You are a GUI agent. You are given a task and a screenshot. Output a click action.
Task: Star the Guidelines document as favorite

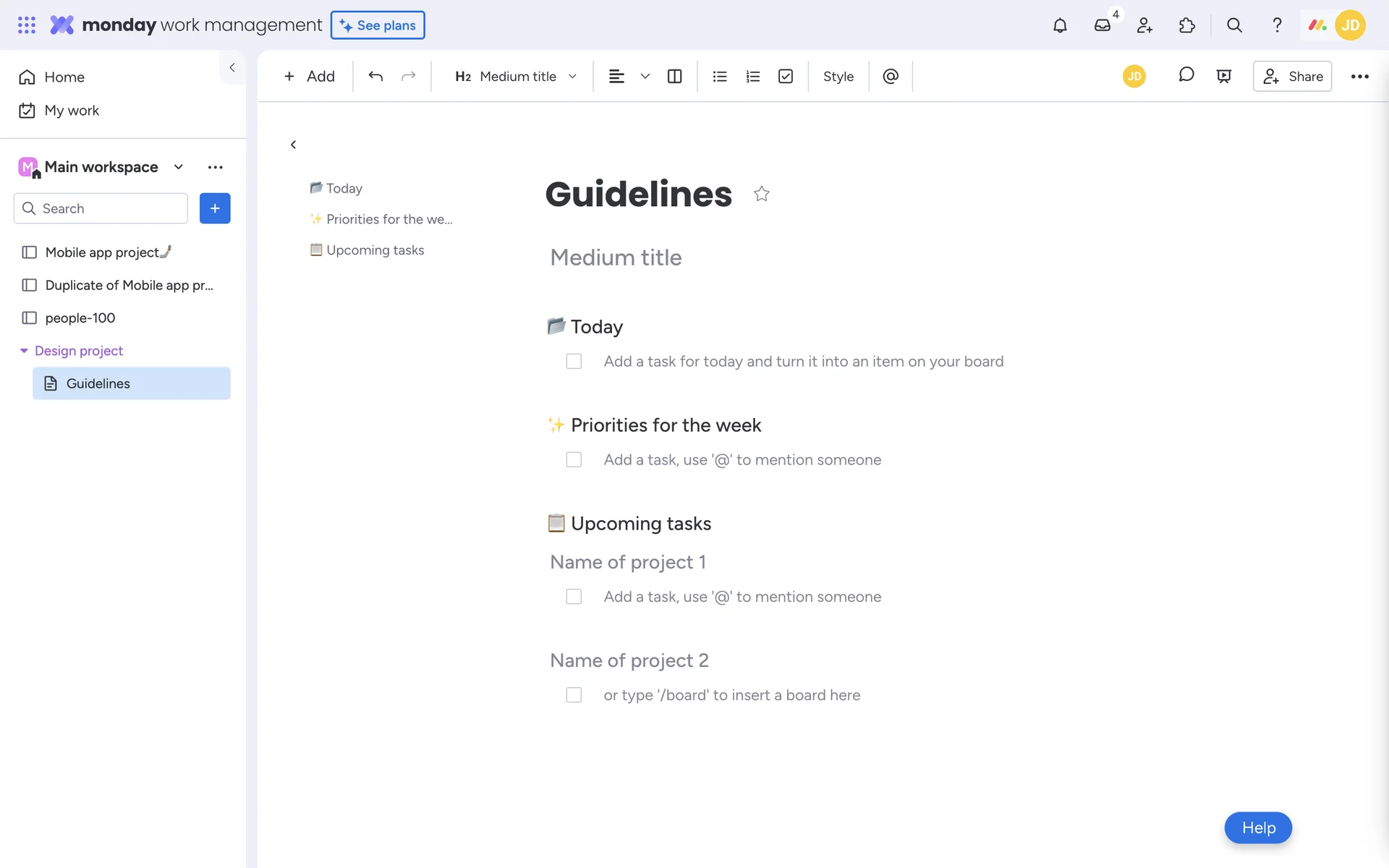click(x=761, y=194)
